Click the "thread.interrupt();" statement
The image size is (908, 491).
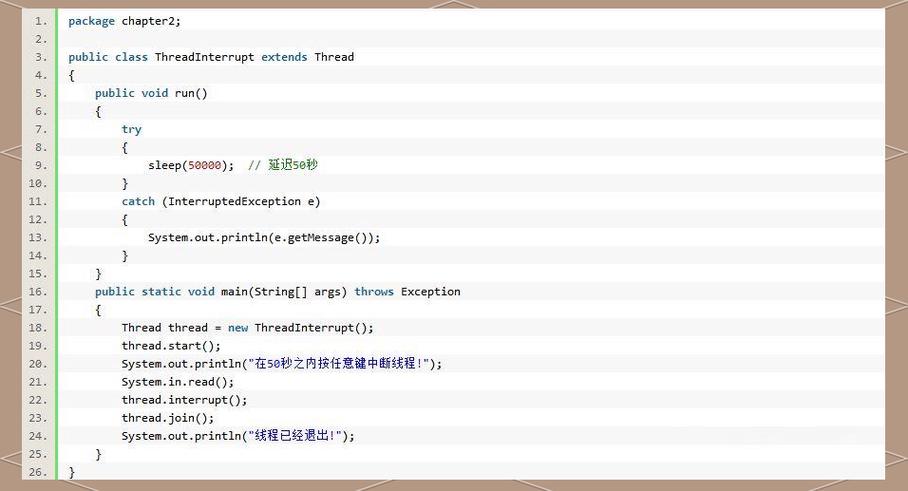coord(184,400)
